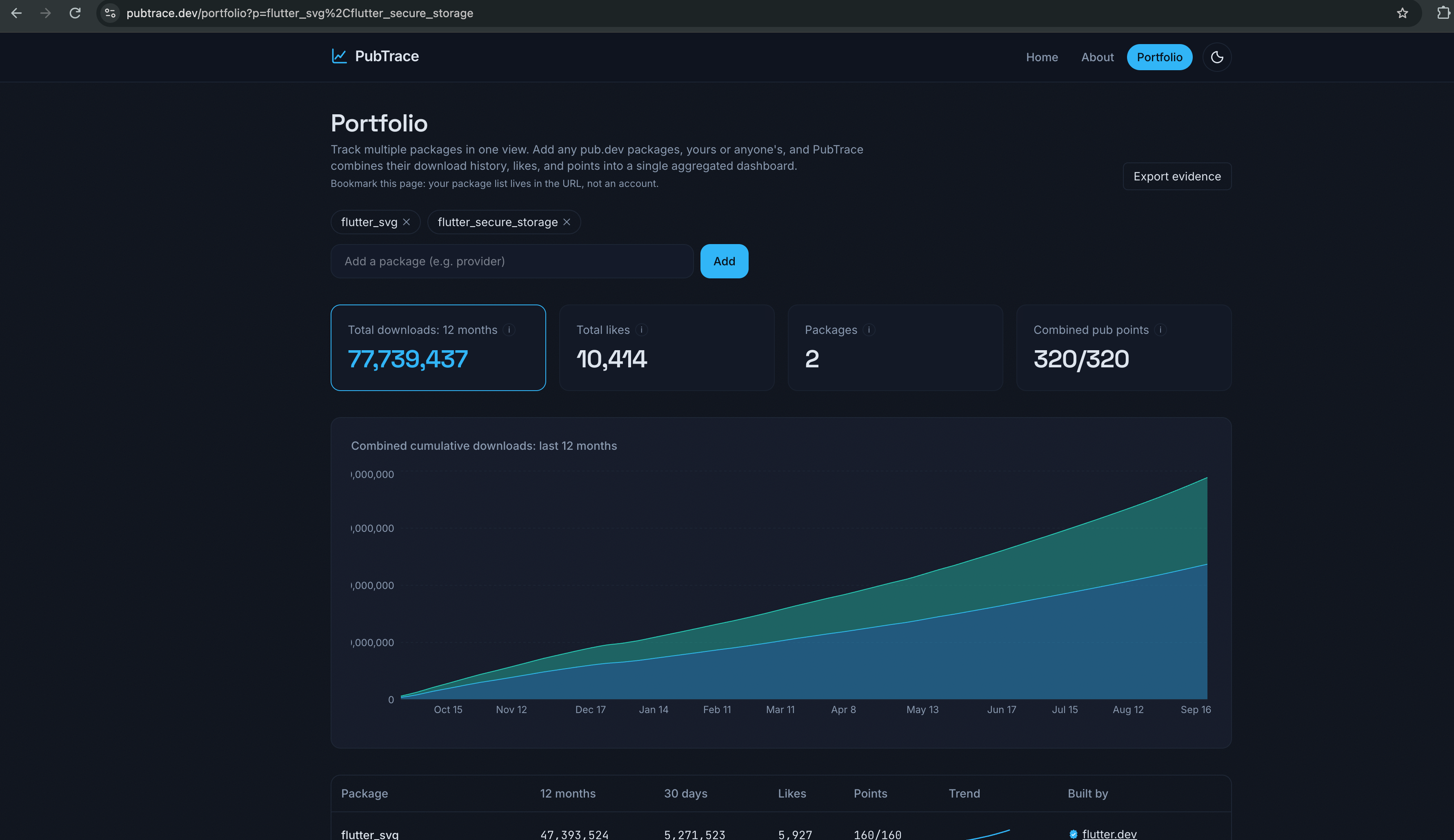Show info for Combined pub points
This screenshot has width=1454, height=840.
[1161, 330]
